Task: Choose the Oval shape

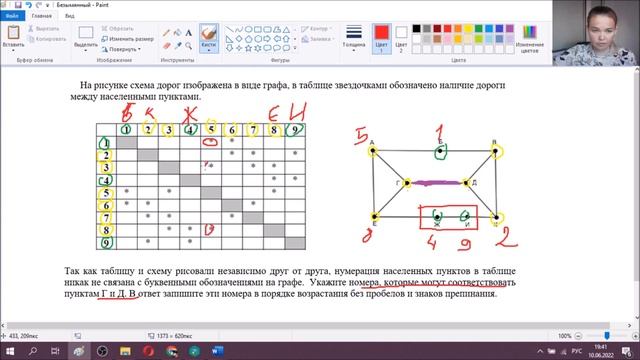Action: coord(248,29)
